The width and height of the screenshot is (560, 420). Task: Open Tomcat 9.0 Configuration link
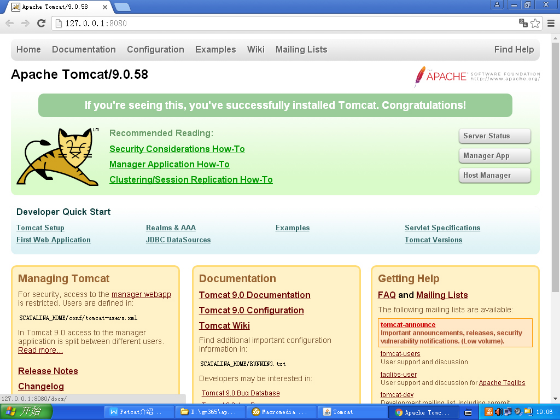click(251, 310)
